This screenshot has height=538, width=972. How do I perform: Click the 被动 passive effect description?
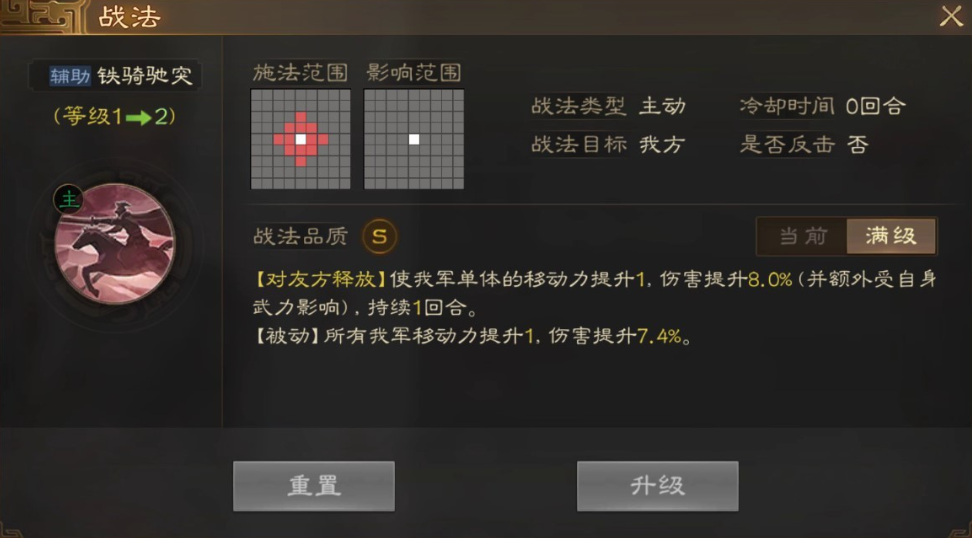tap(473, 337)
